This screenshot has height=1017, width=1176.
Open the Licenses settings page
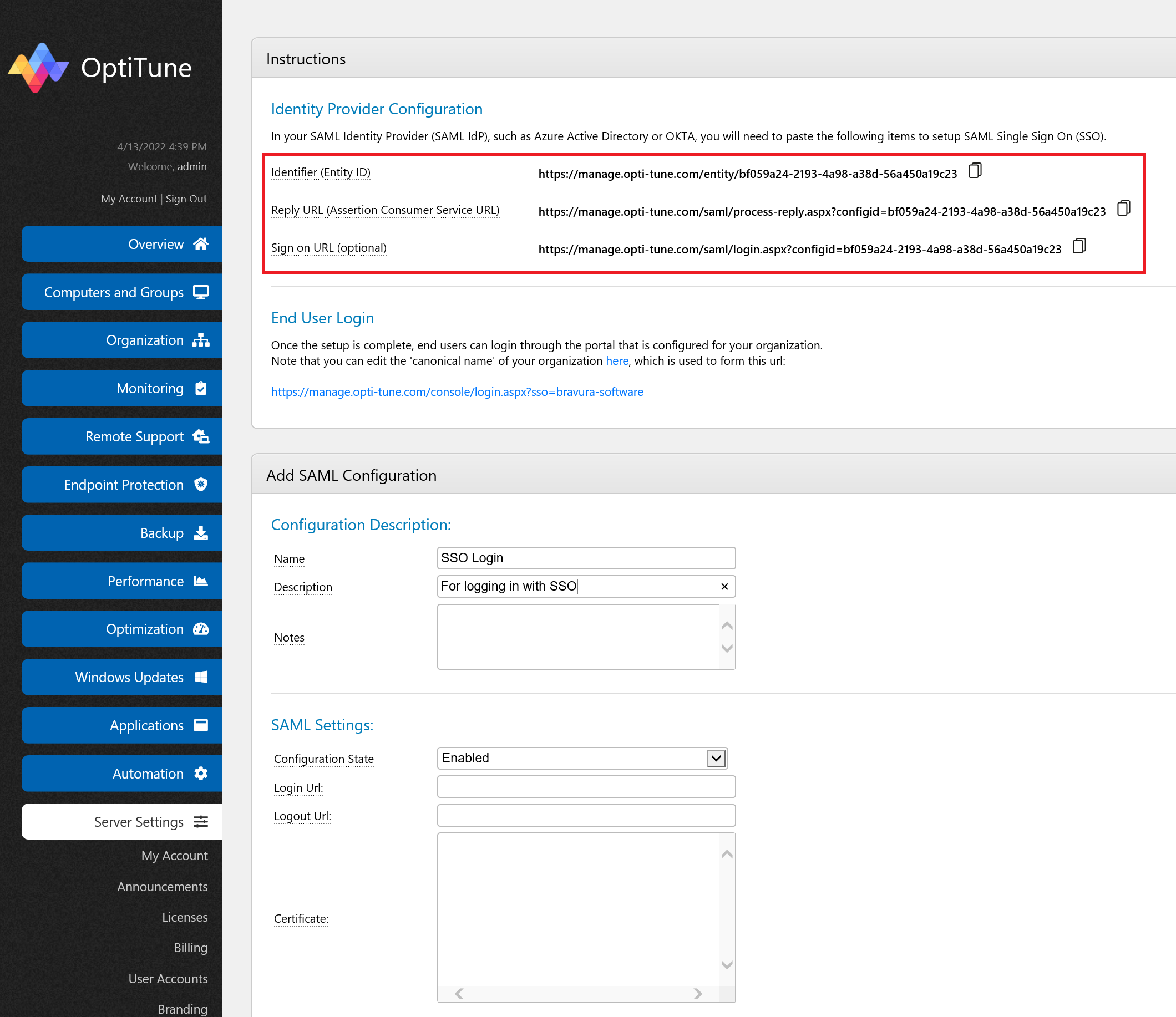click(185, 917)
